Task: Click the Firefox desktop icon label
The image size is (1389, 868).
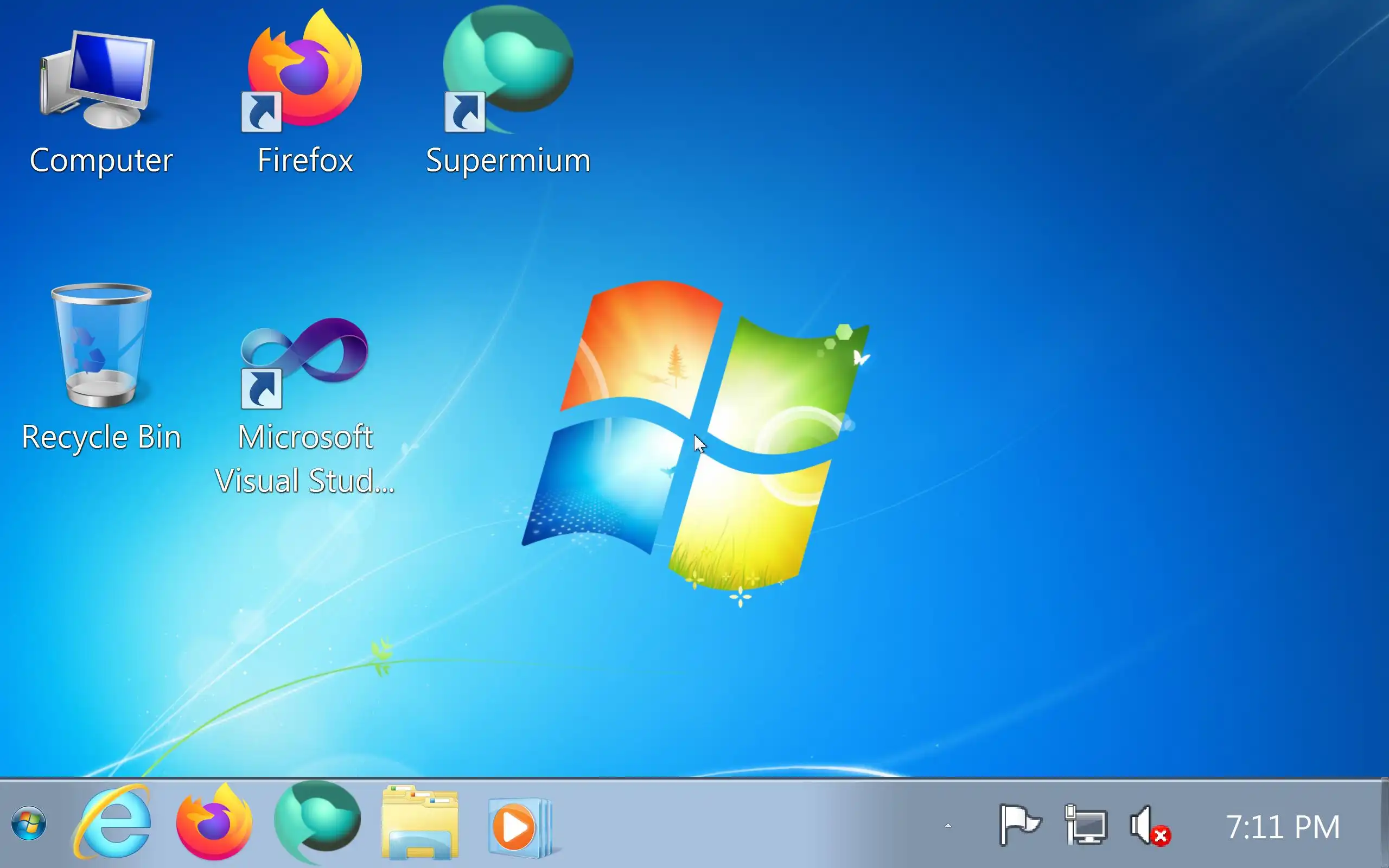Action: [305, 160]
